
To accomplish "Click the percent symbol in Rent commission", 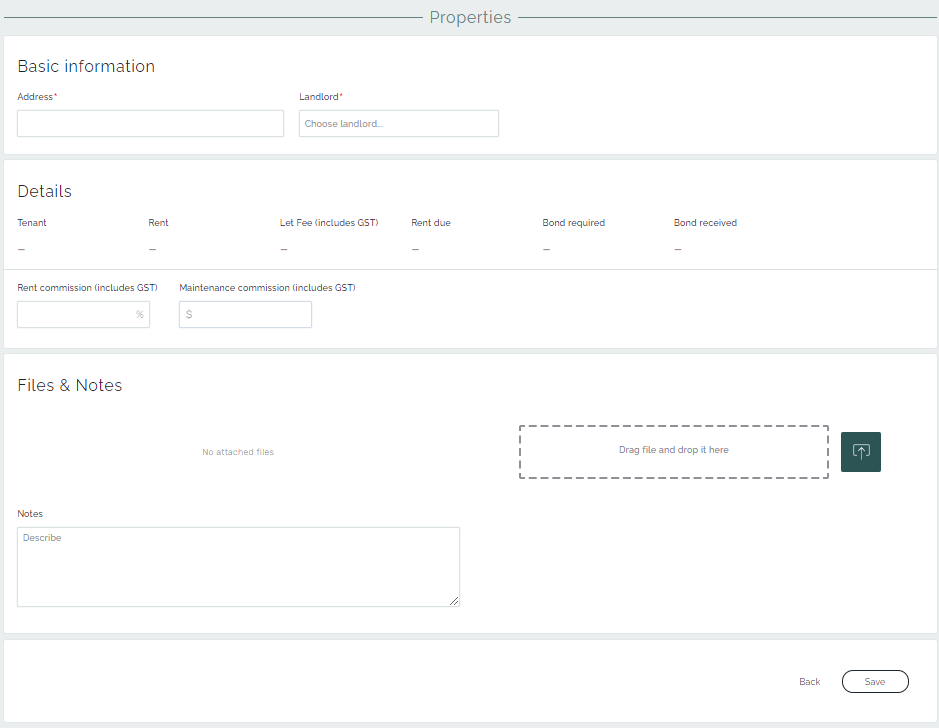I will coord(140,315).
